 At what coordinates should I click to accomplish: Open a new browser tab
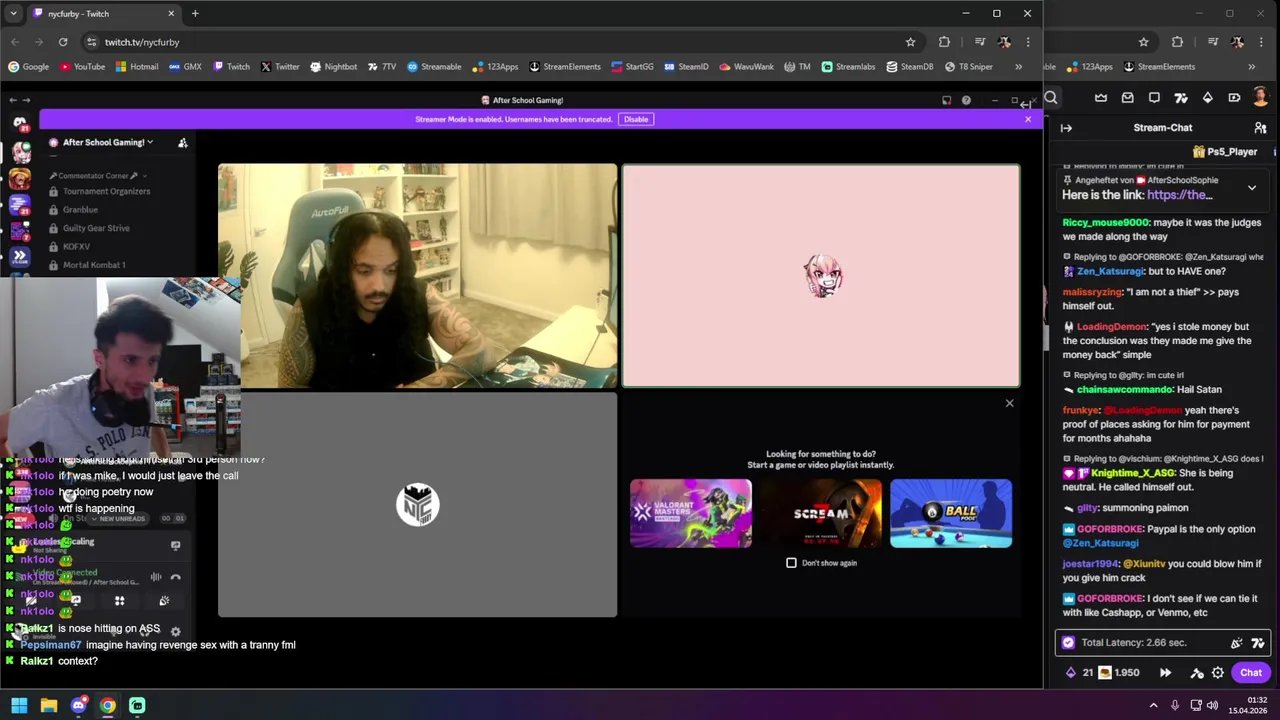tap(195, 14)
